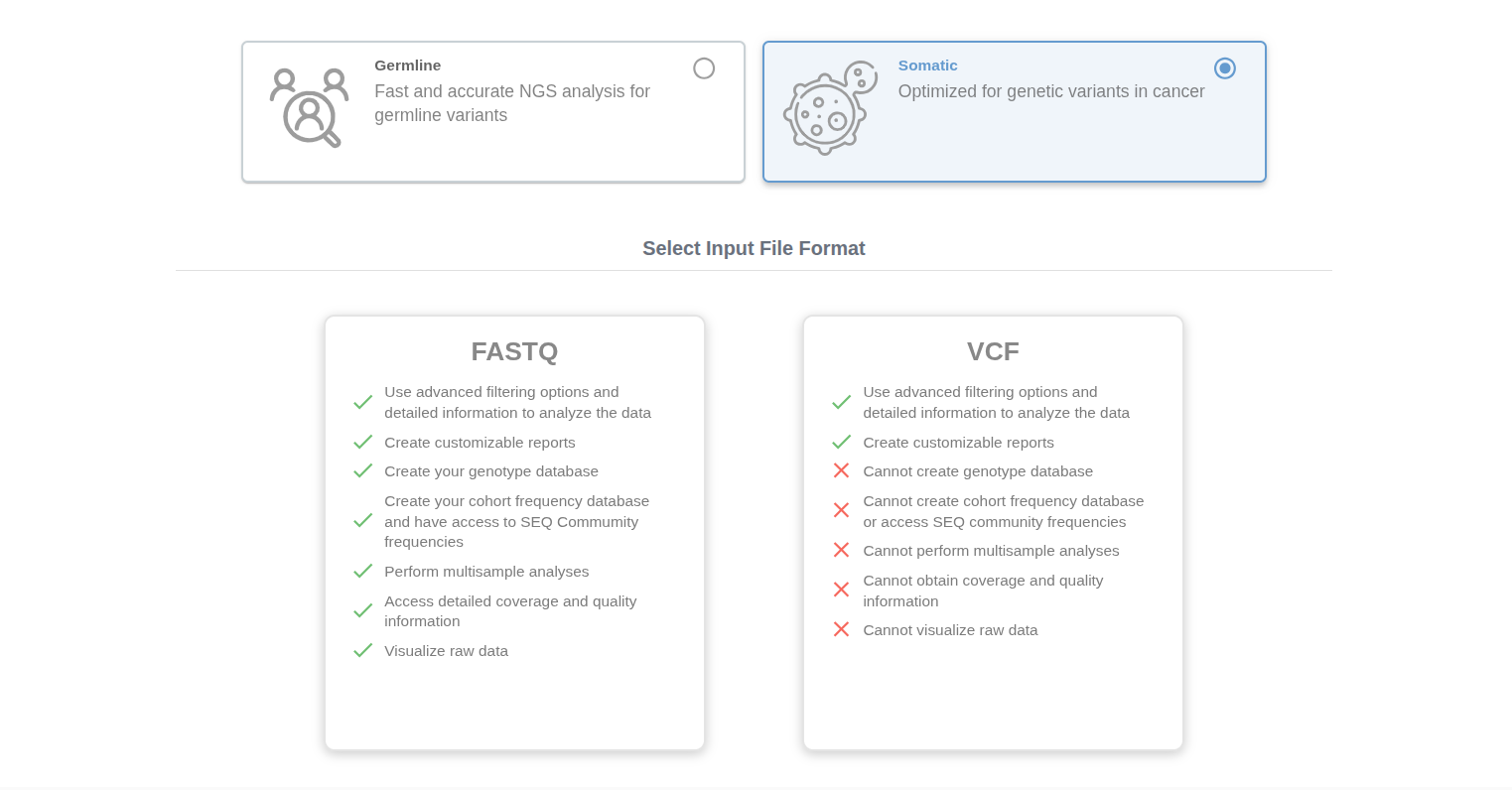Screen dimensions: 1512x790
Task: Click the VCF card heading
Action: [993, 351]
